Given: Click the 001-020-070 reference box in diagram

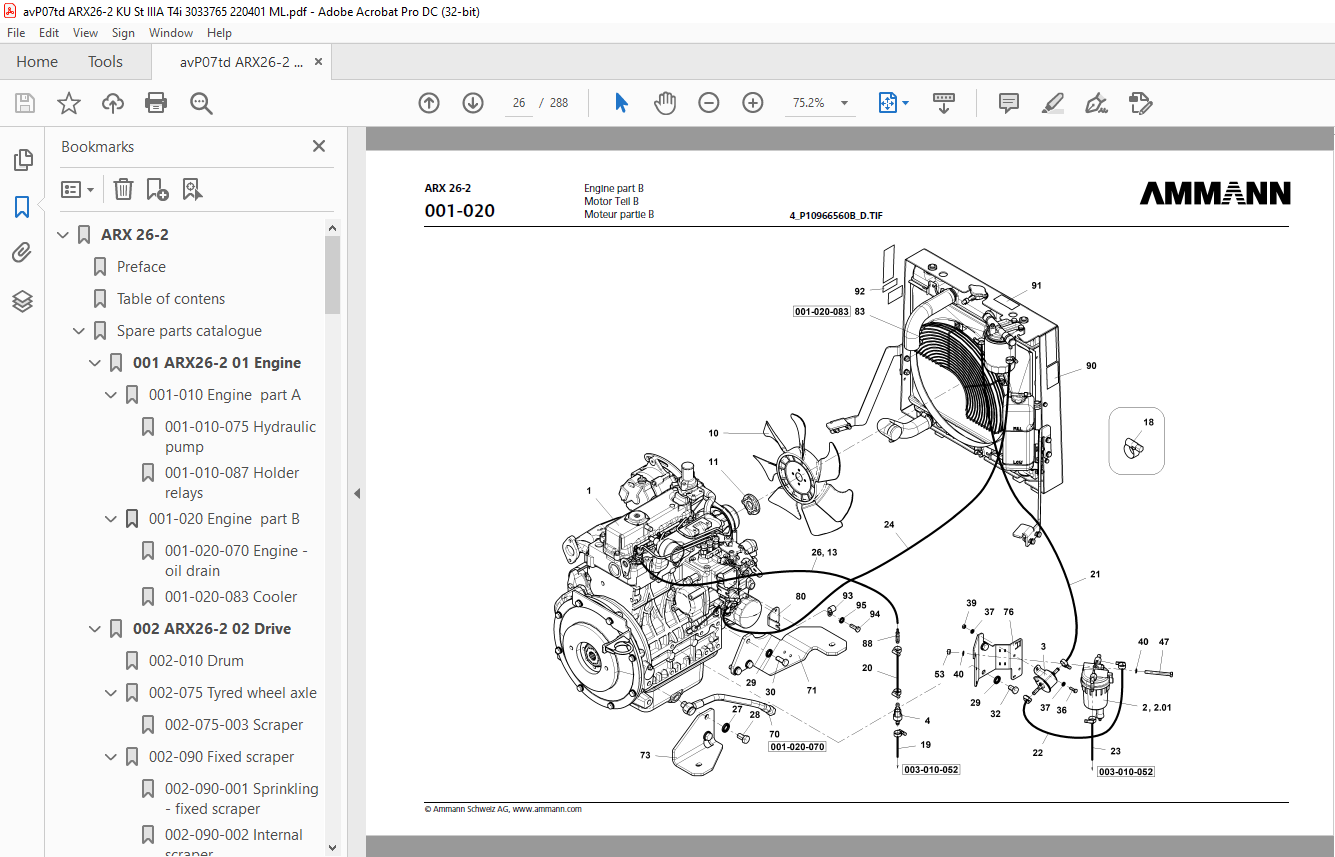Looking at the screenshot, I should point(797,747).
